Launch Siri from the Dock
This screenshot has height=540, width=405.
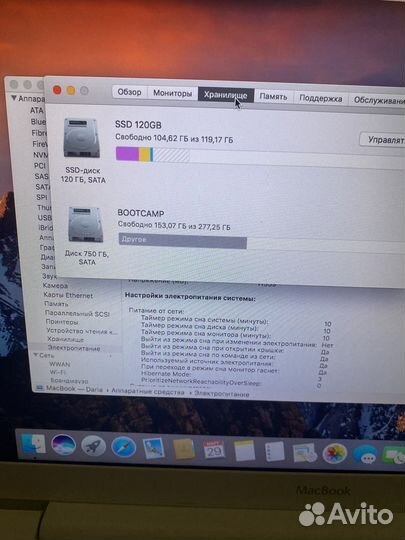[x=63, y=445]
